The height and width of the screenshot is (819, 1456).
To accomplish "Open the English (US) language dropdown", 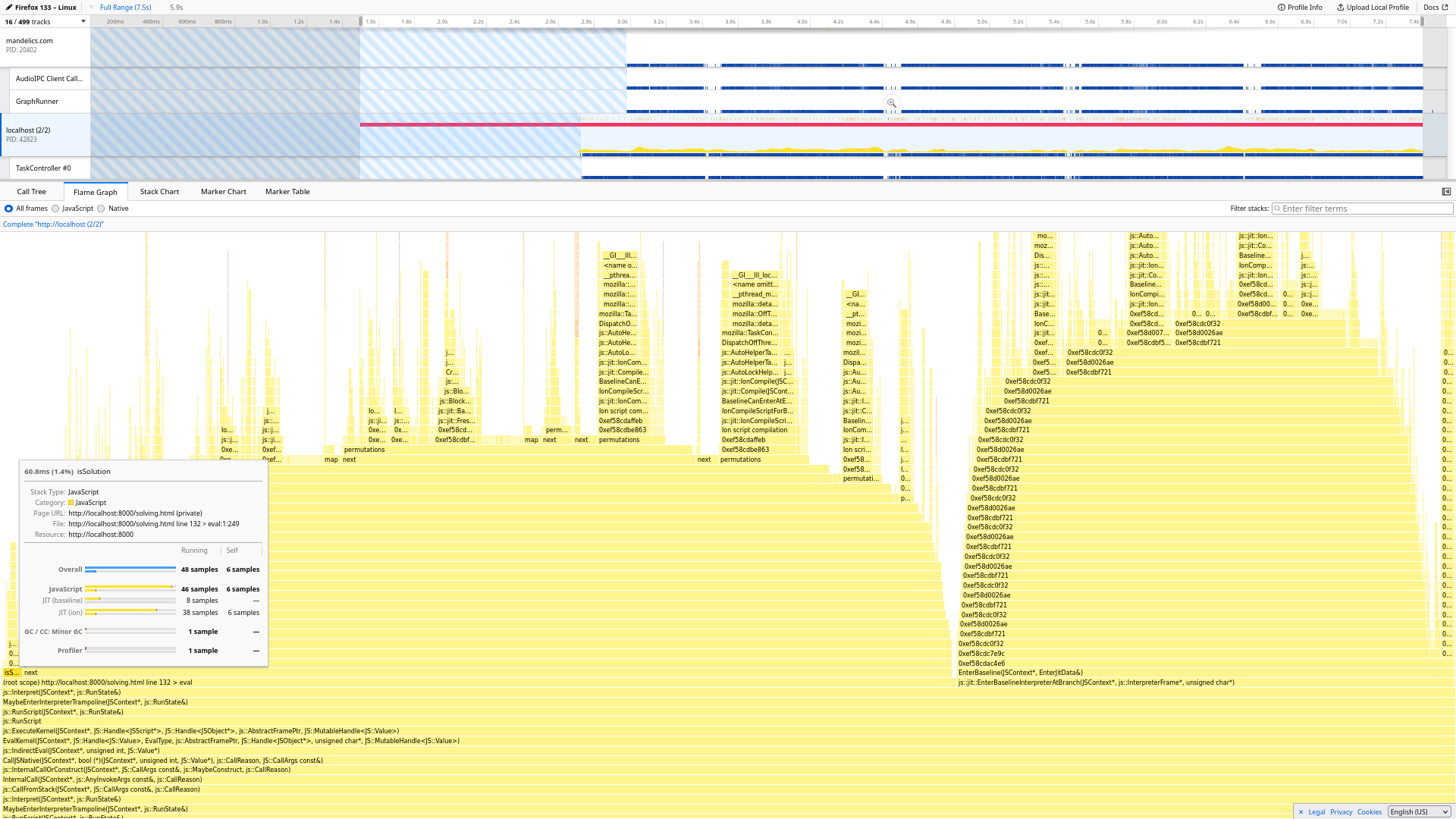I will [x=1419, y=811].
